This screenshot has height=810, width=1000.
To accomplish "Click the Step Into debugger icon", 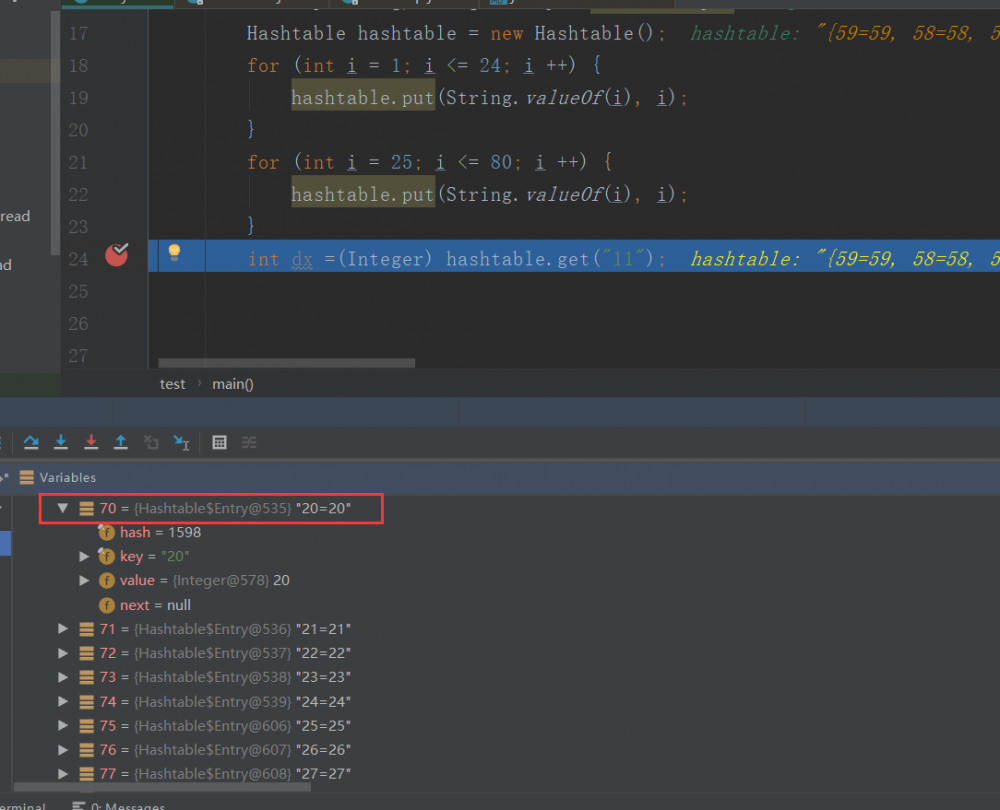I will click(61, 442).
